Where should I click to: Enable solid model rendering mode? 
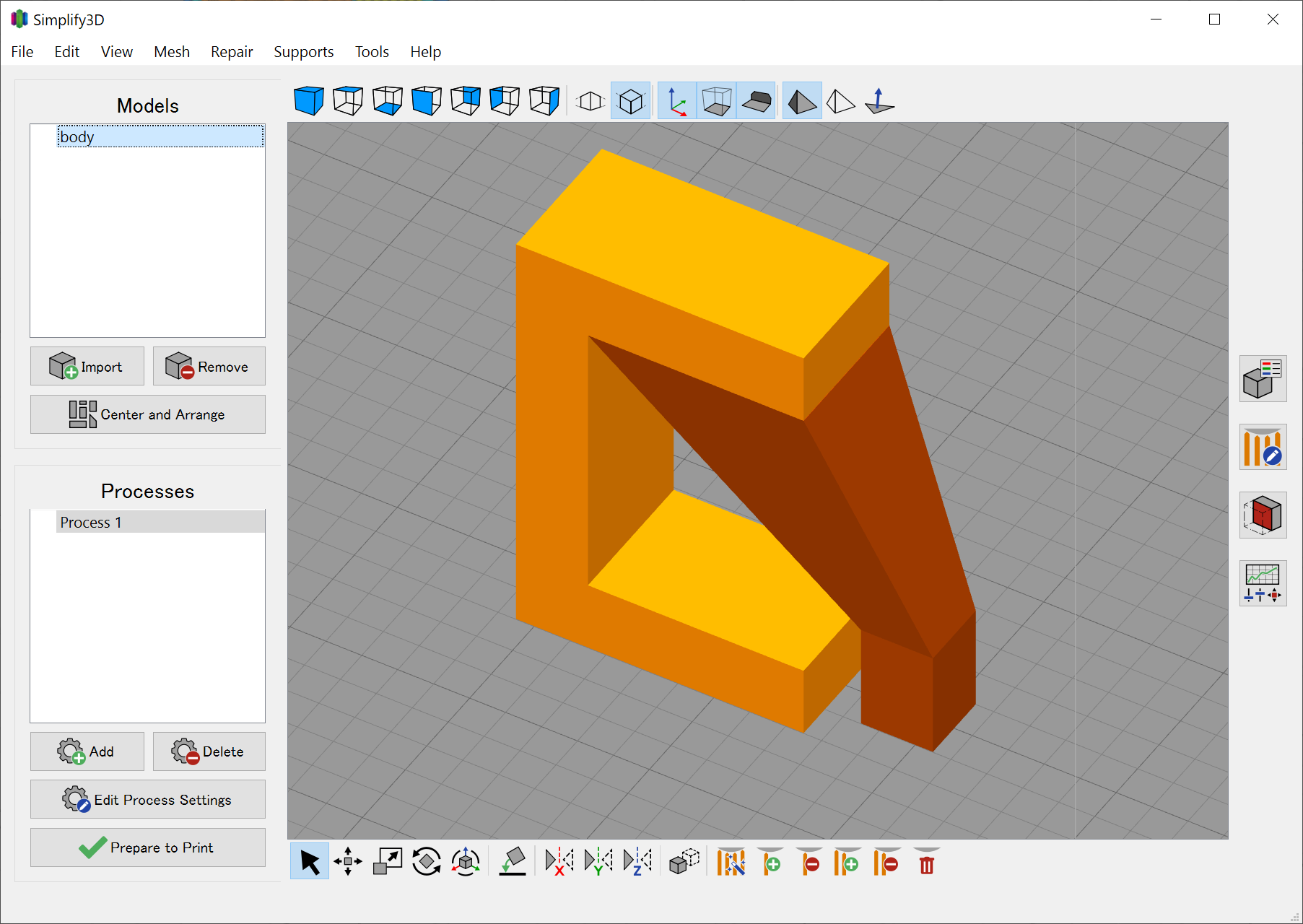point(802,100)
